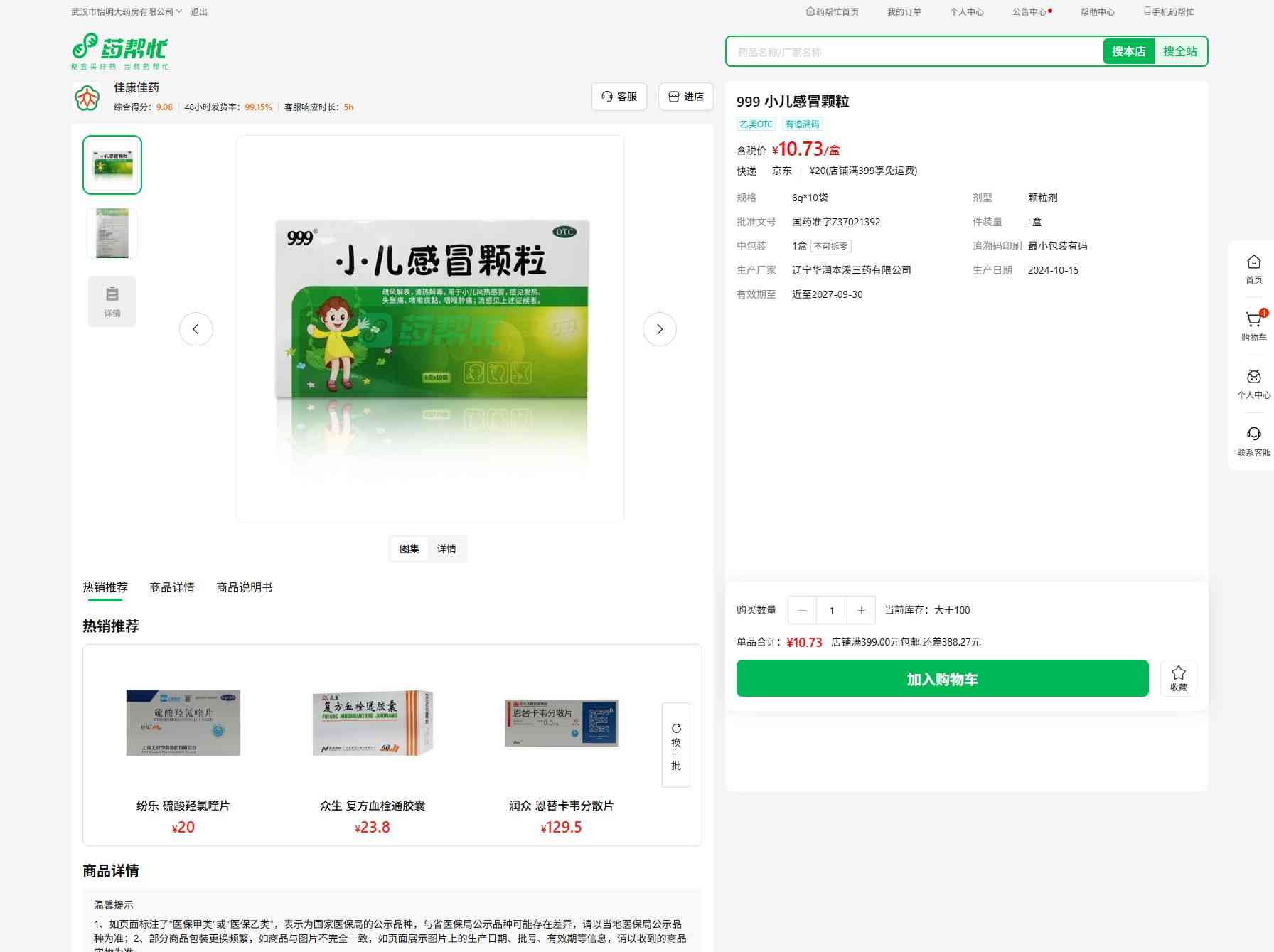1274x952 pixels.
Task: Add product to favorites with star icon
Action: coord(1178,678)
